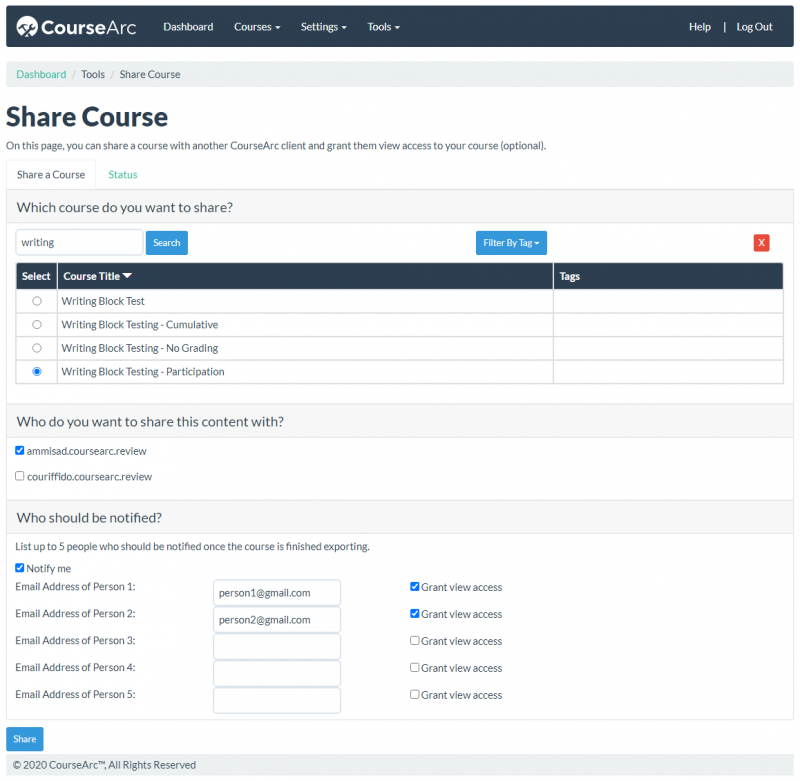800x781 pixels.
Task: Select Writing Block Testing - Participation radio
Action: click(37, 371)
